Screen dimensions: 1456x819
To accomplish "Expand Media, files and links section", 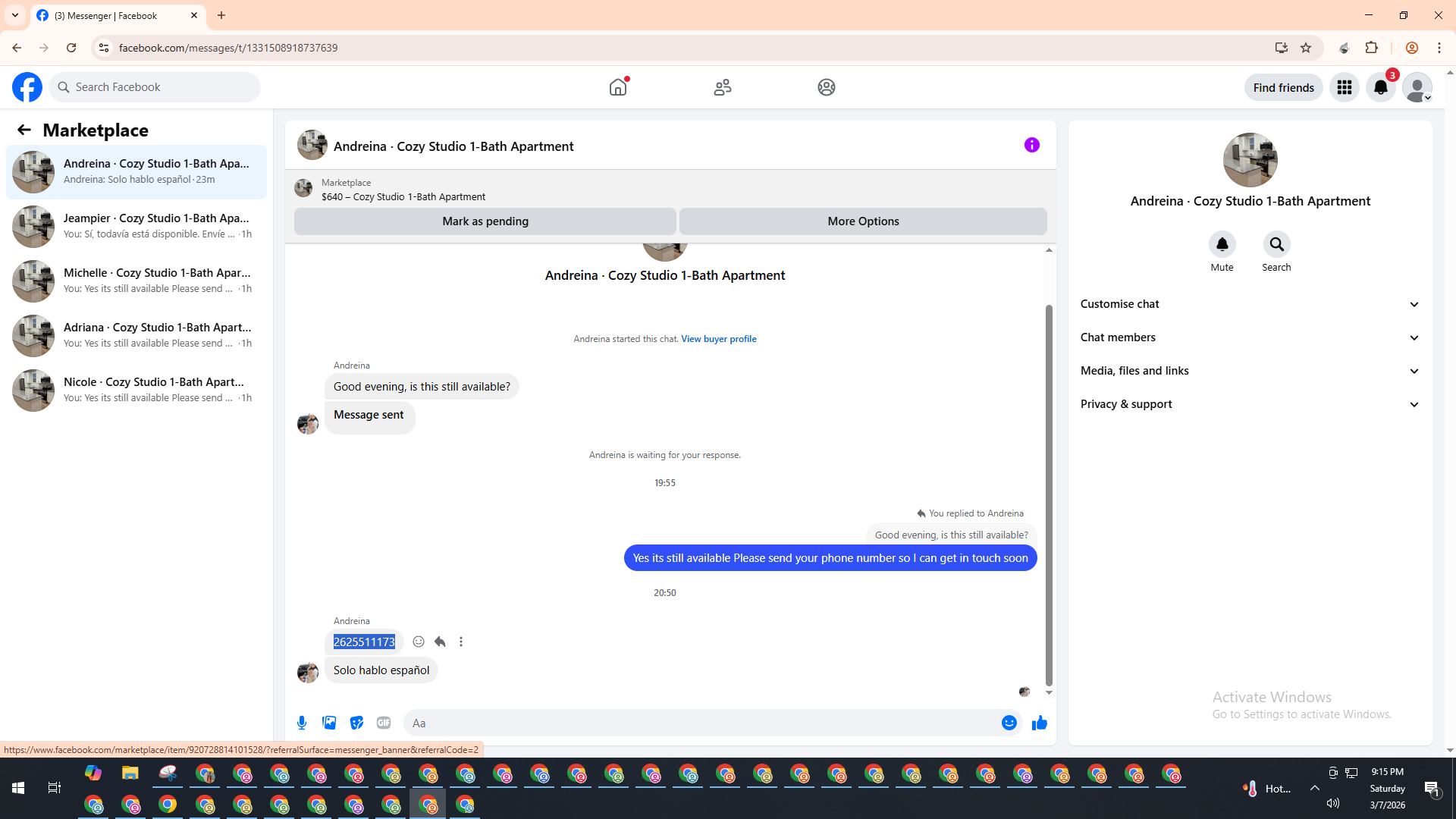I will 1250,371.
